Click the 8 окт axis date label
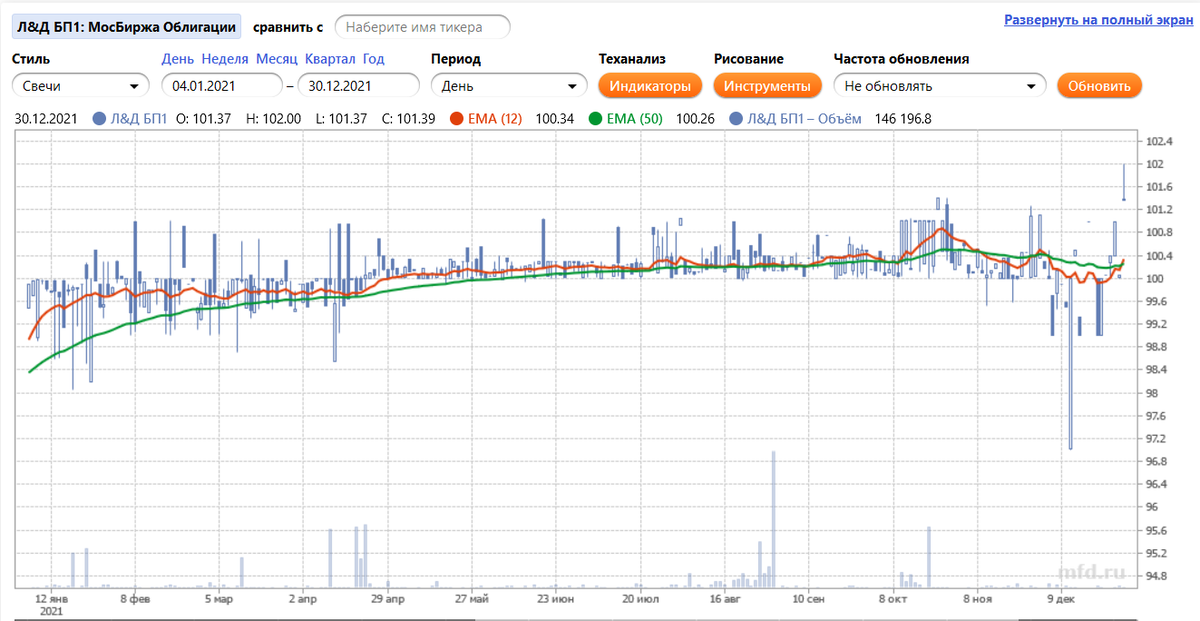 click(893, 599)
